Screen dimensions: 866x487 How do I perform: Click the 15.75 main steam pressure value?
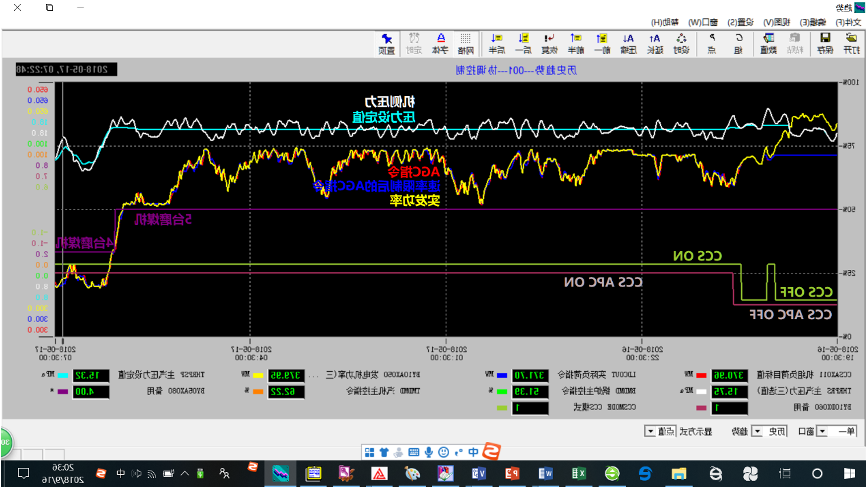point(730,391)
